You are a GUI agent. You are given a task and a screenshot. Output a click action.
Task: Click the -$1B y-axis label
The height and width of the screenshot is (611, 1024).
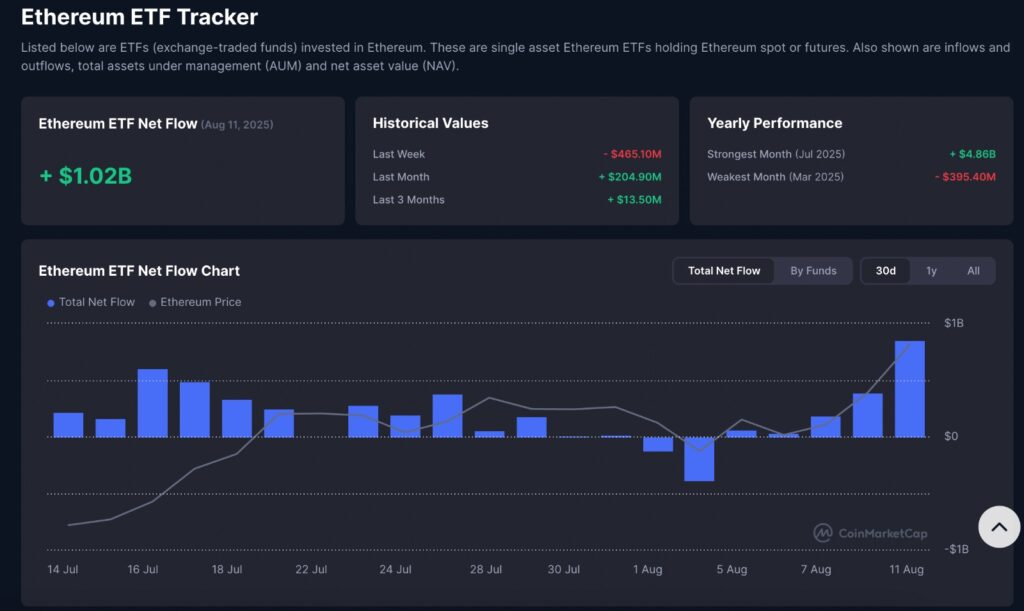click(957, 549)
